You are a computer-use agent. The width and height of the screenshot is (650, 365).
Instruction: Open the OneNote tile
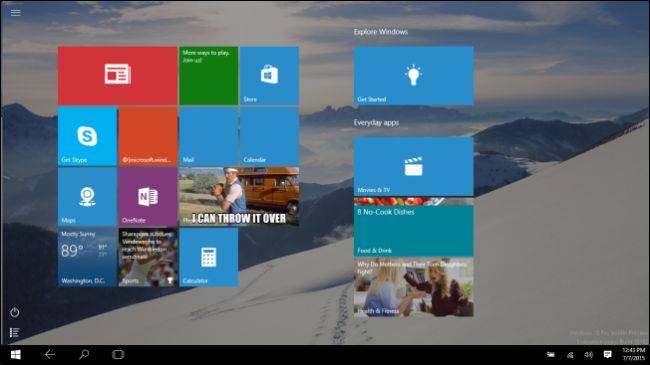point(148,197)
